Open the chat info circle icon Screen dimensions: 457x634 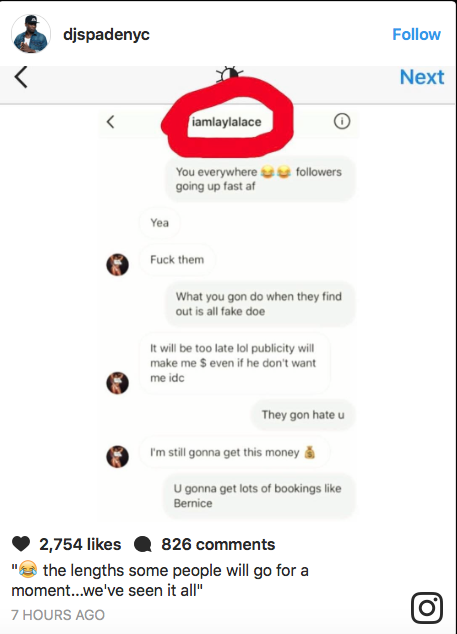point(342,121)
